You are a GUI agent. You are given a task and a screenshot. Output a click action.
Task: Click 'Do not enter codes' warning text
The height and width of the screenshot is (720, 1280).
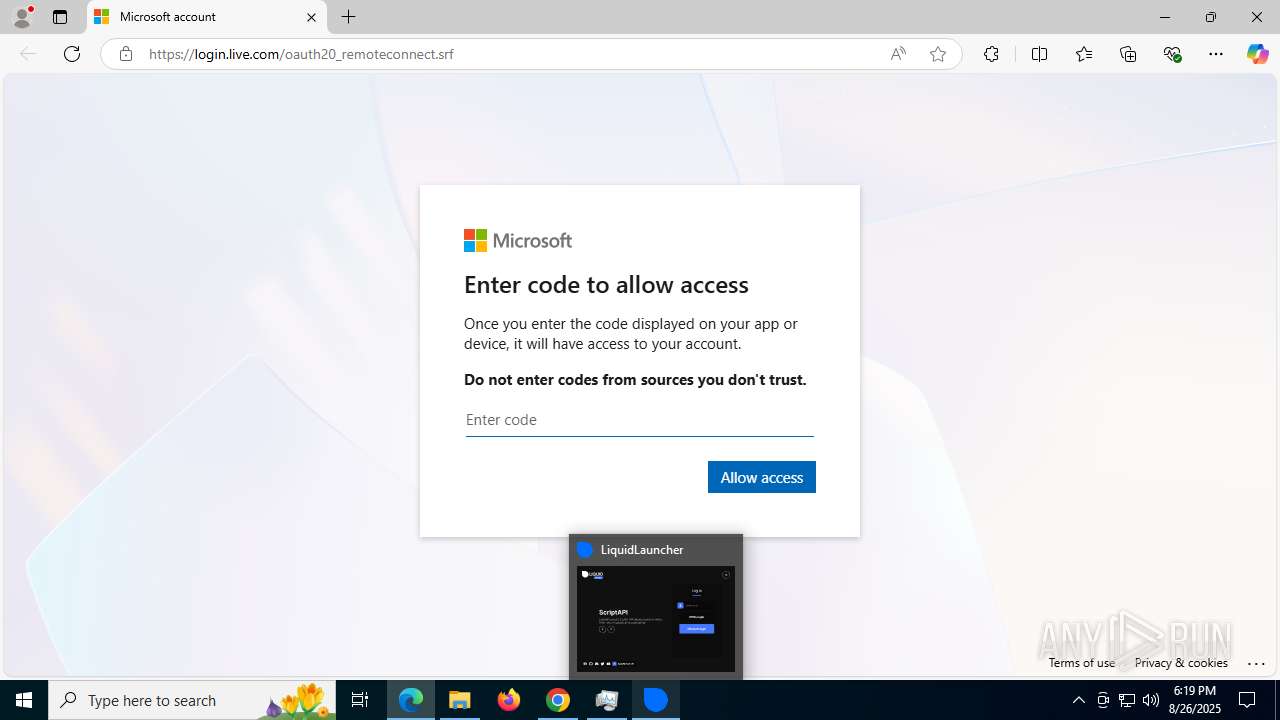635,380
